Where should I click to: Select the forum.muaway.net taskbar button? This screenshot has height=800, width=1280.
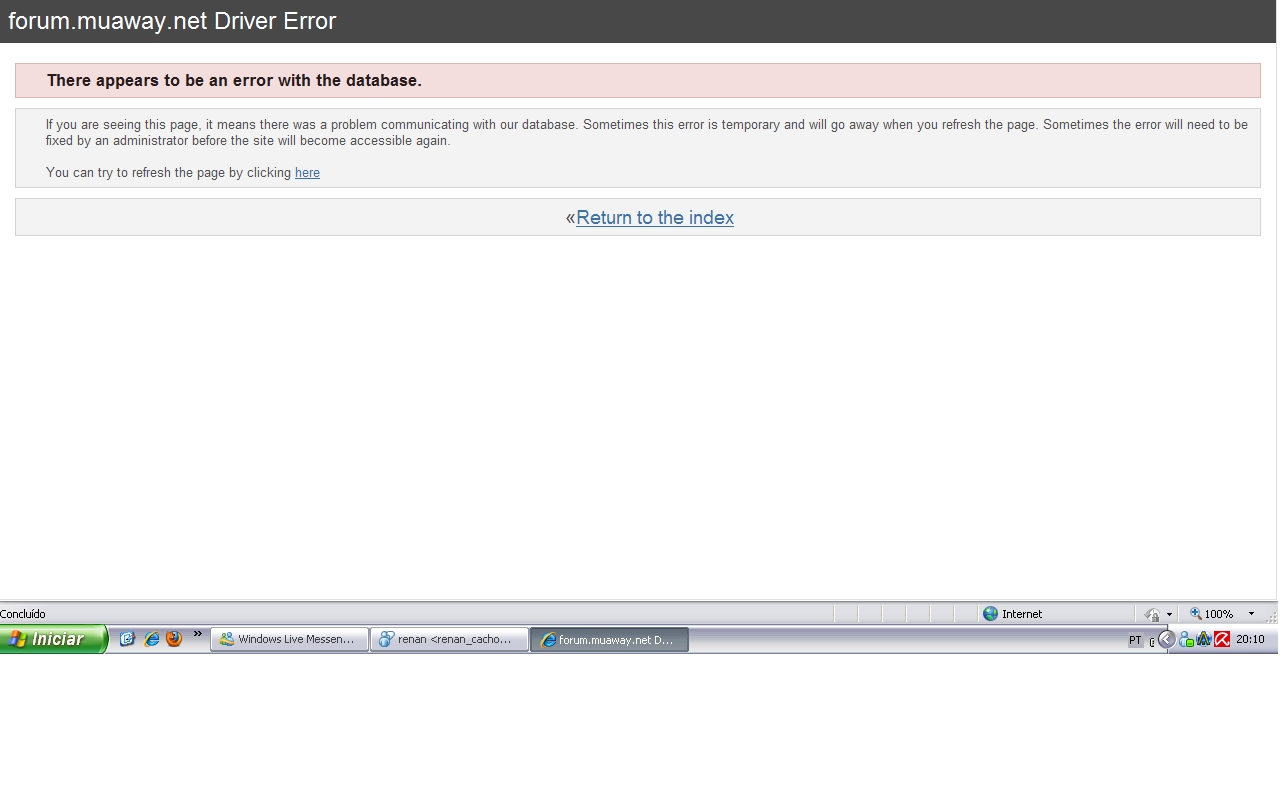pos(609,640)
